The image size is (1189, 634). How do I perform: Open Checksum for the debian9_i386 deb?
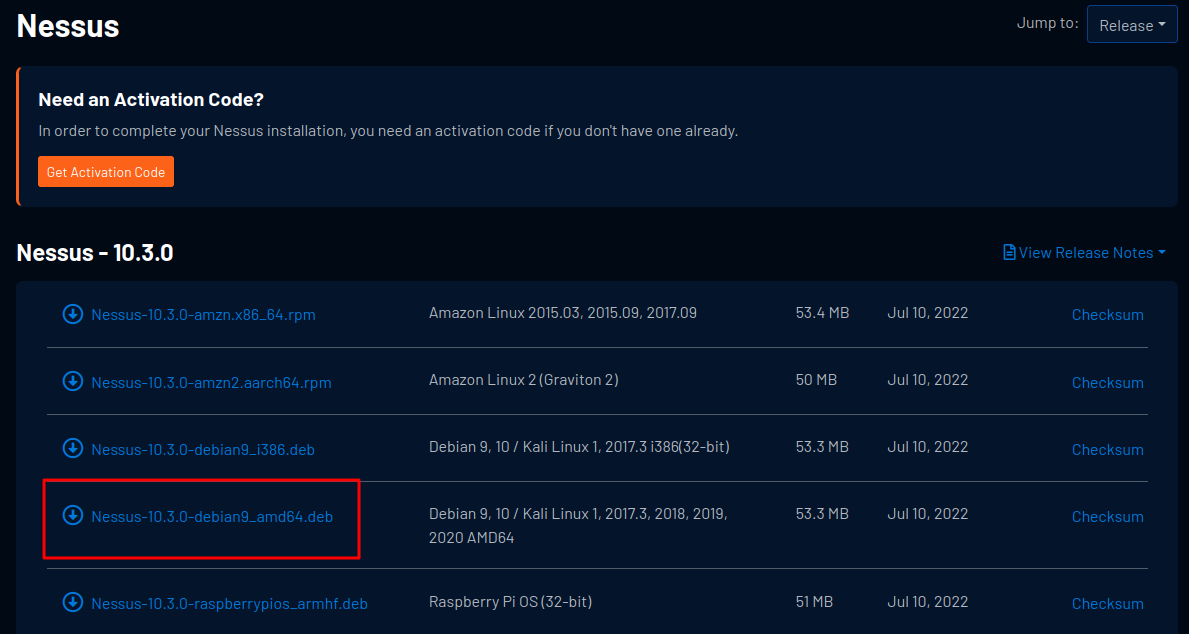[x=1107, y=450]
